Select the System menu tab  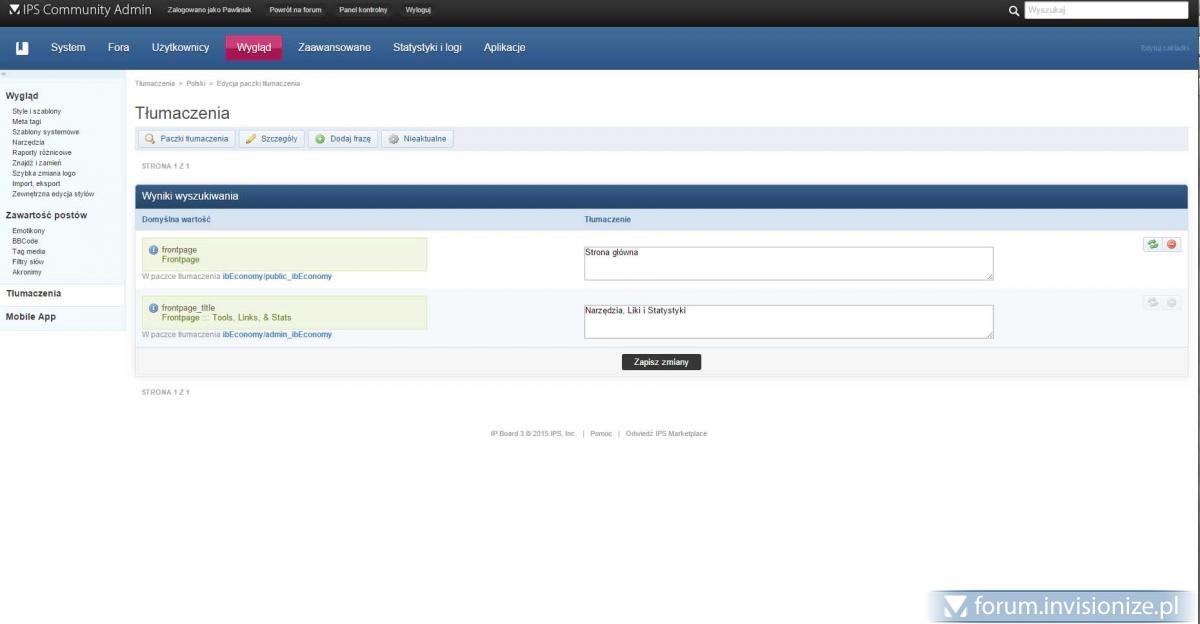pos(68,47)
